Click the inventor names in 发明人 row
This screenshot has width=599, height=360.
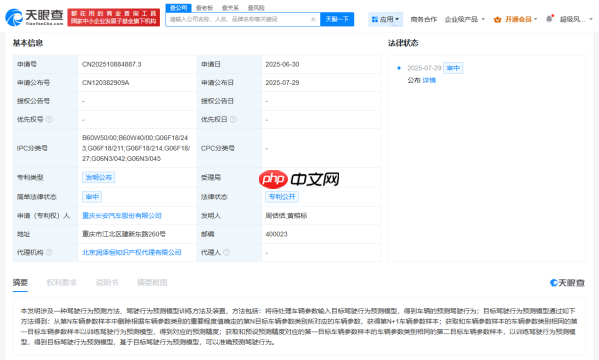pos(286,216)
